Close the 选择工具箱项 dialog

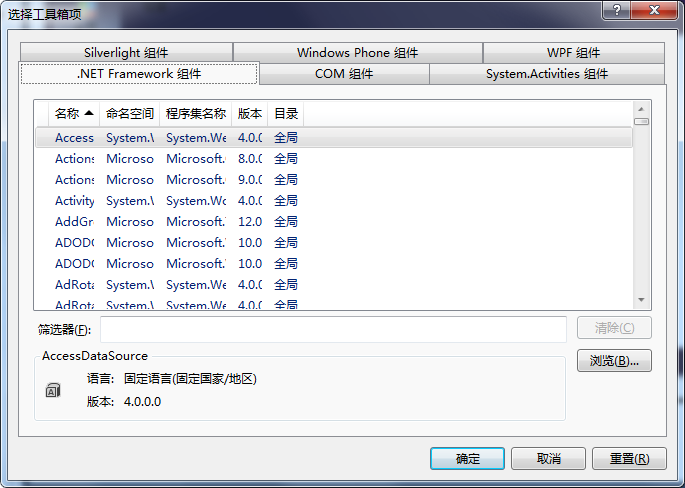point(654,10)
